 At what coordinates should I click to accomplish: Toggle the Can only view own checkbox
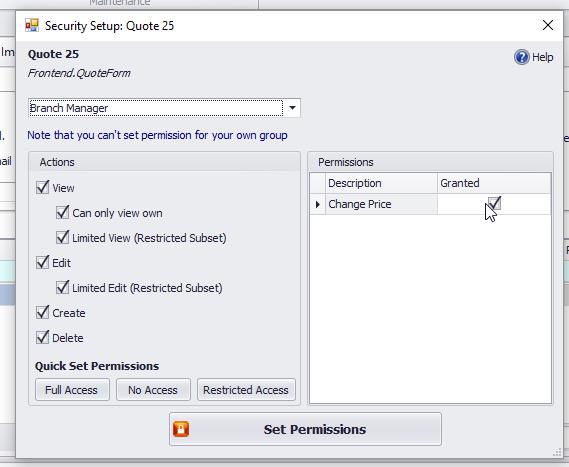(x=62, y=213)
